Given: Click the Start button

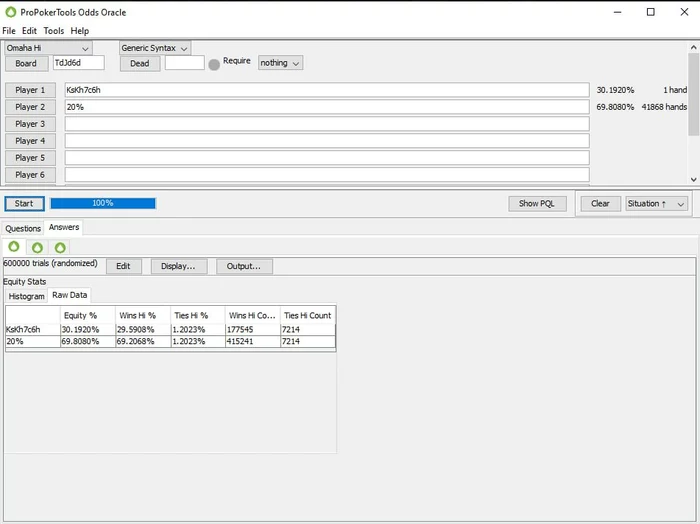Looking at the screenshot, I should pyautogui.click(x=24, y=204).
